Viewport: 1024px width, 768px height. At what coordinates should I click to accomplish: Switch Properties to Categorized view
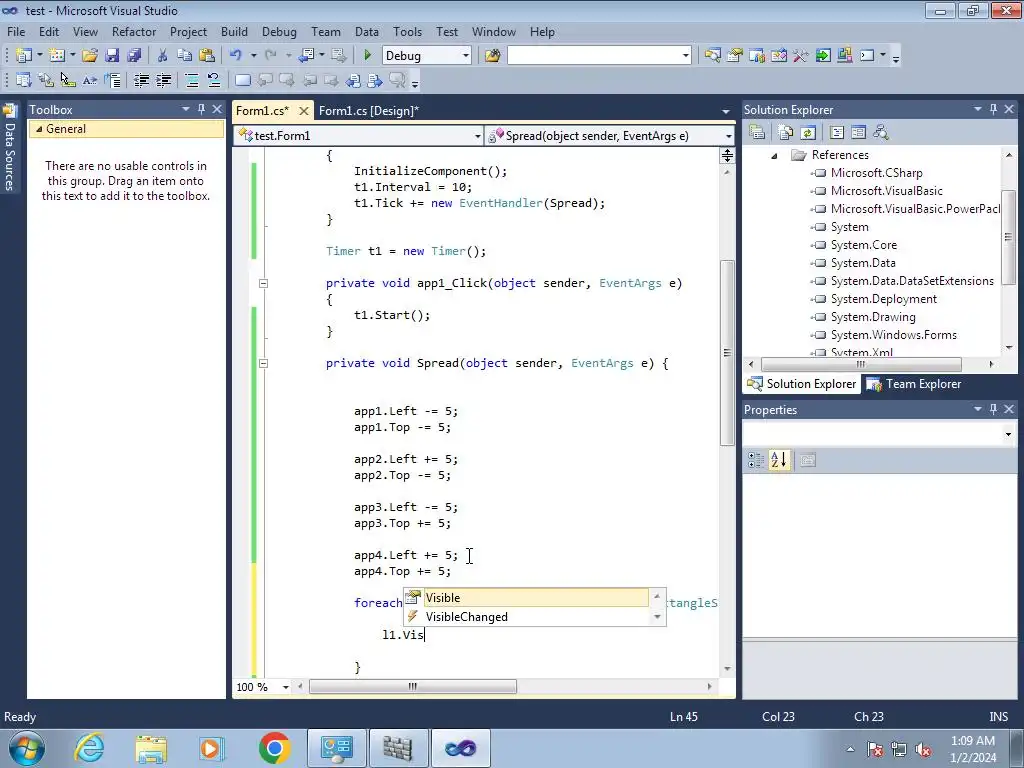756,460
